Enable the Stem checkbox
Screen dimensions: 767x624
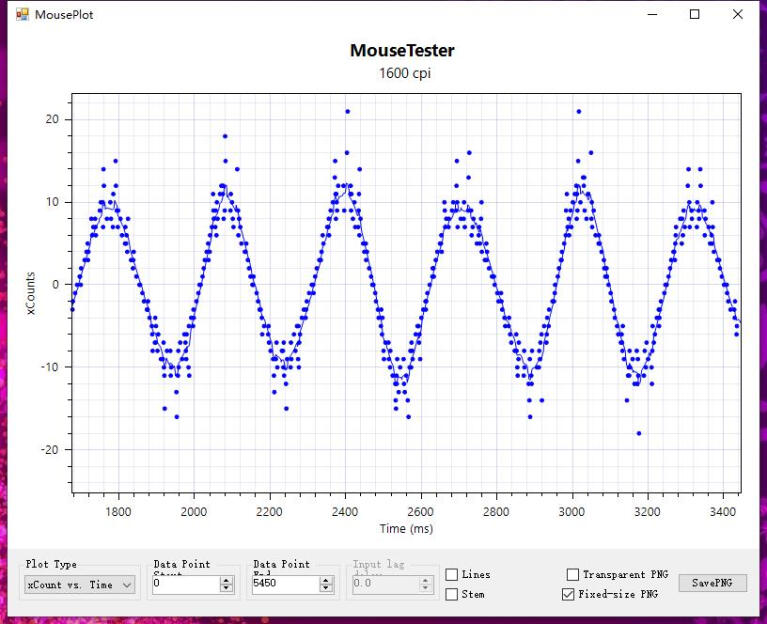(452, 594)
